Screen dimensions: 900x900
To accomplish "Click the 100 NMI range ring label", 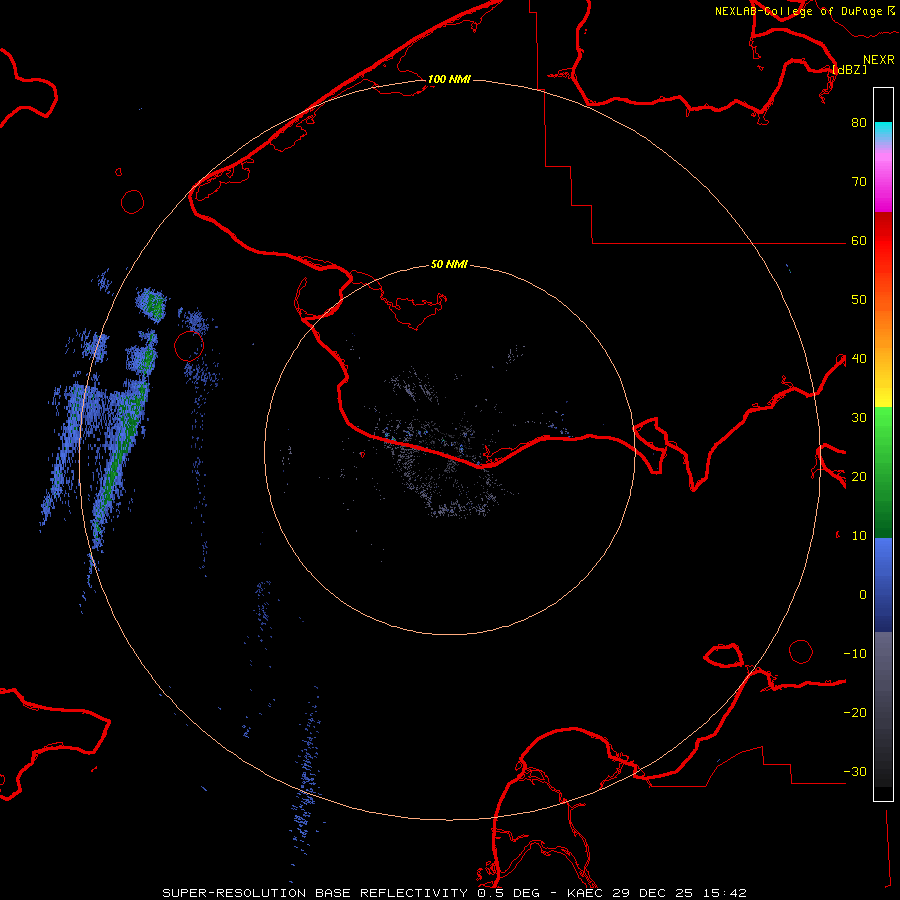I will click(x=449, y=79).
